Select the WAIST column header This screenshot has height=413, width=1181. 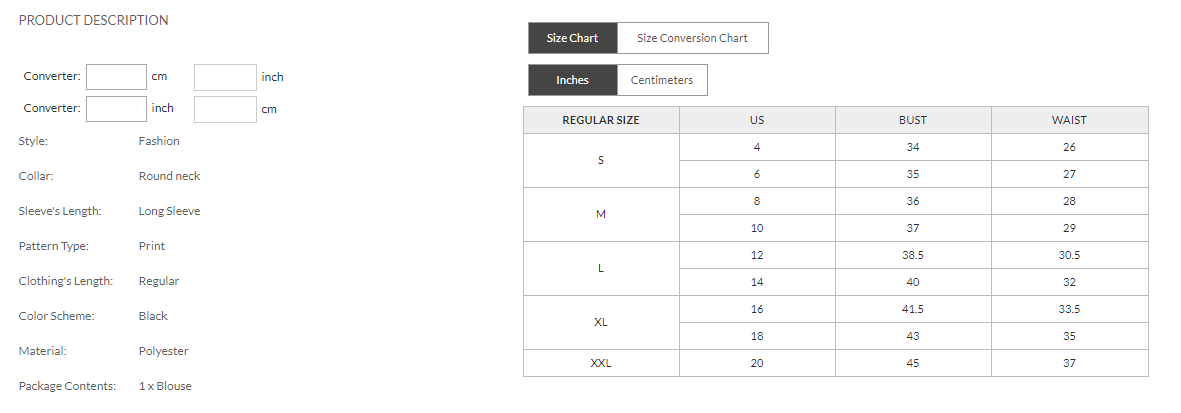(1069, 120)
